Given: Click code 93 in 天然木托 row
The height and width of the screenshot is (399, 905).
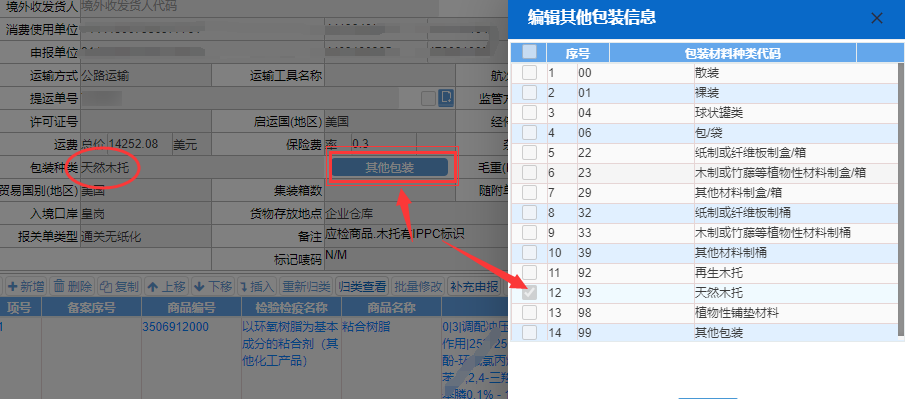Looking at the screenshot, I should [x=585, y=293].
